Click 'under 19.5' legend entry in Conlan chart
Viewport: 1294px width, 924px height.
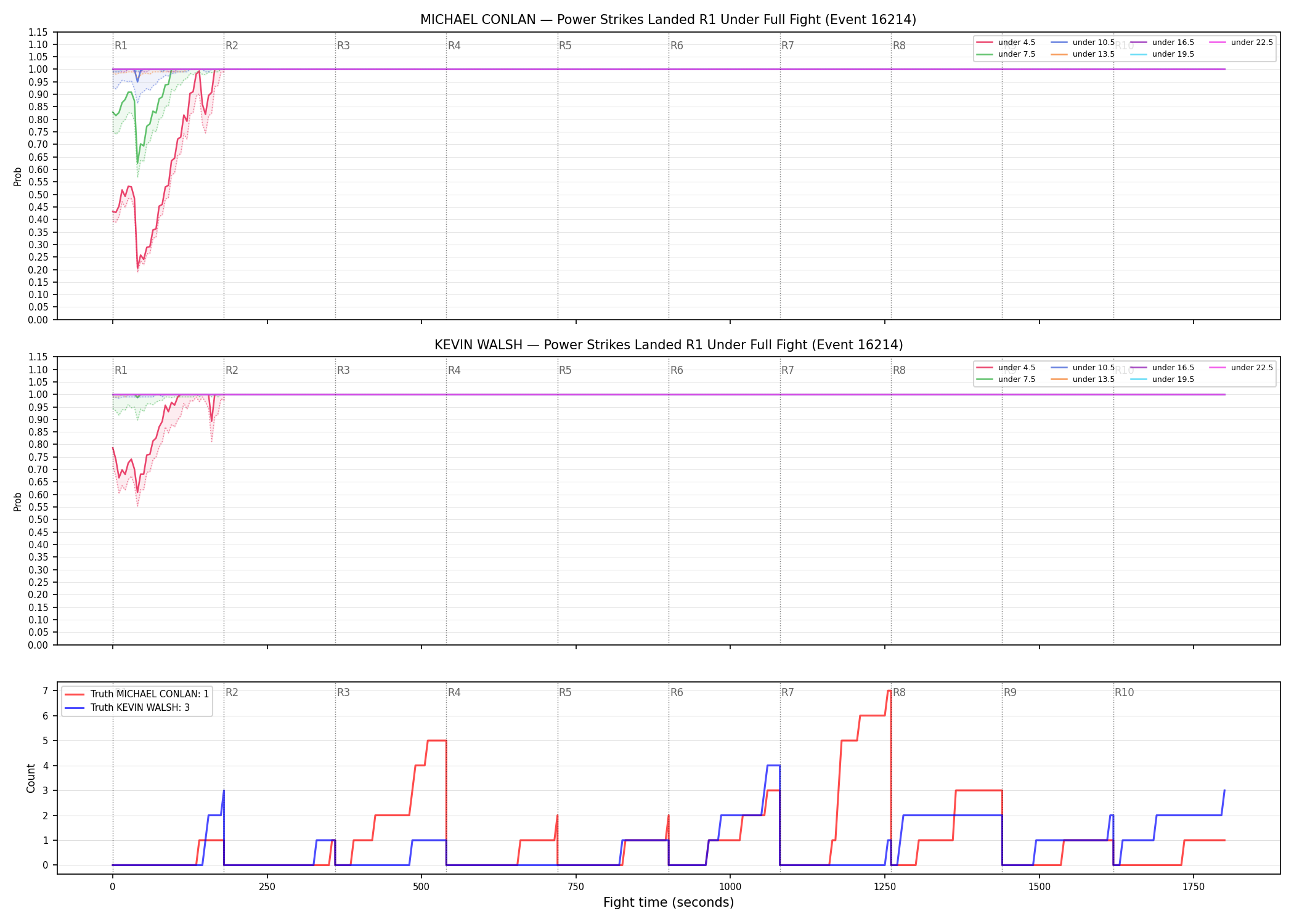click(1162, 54)
